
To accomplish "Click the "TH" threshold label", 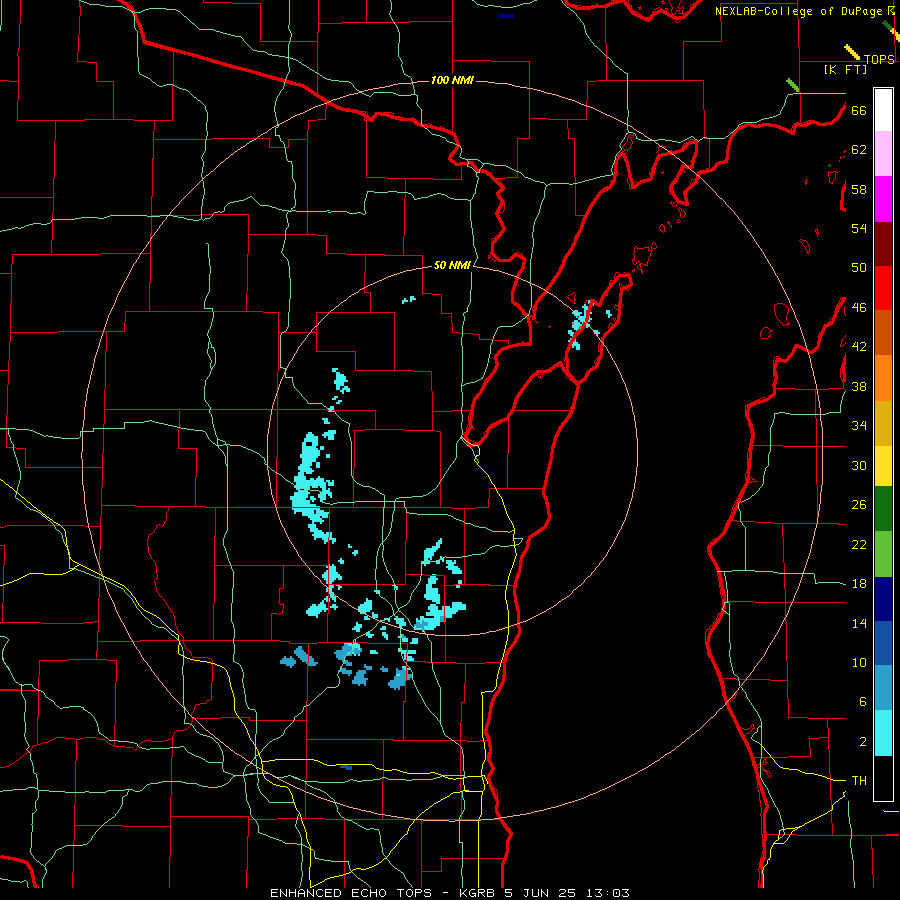I will tap(859, 781).
